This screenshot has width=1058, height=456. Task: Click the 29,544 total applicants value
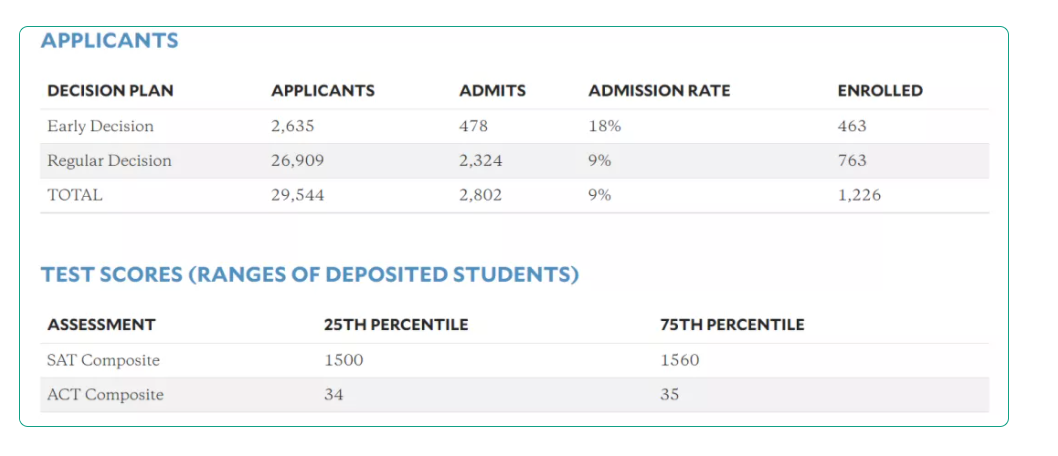pyautogui.click(x=298, y=196)
